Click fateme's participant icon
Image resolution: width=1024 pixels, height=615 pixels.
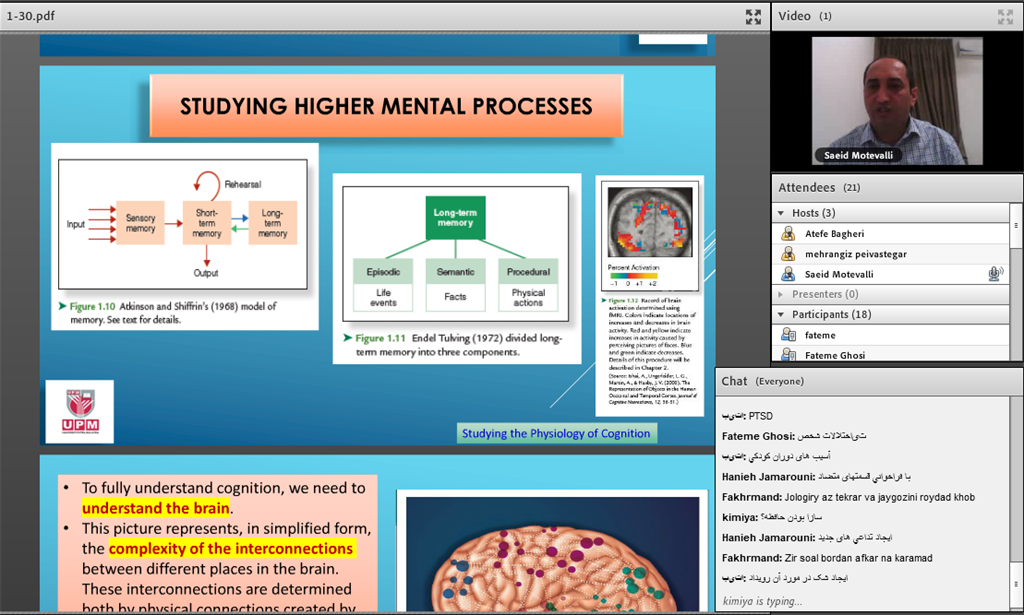click(788, 335)
